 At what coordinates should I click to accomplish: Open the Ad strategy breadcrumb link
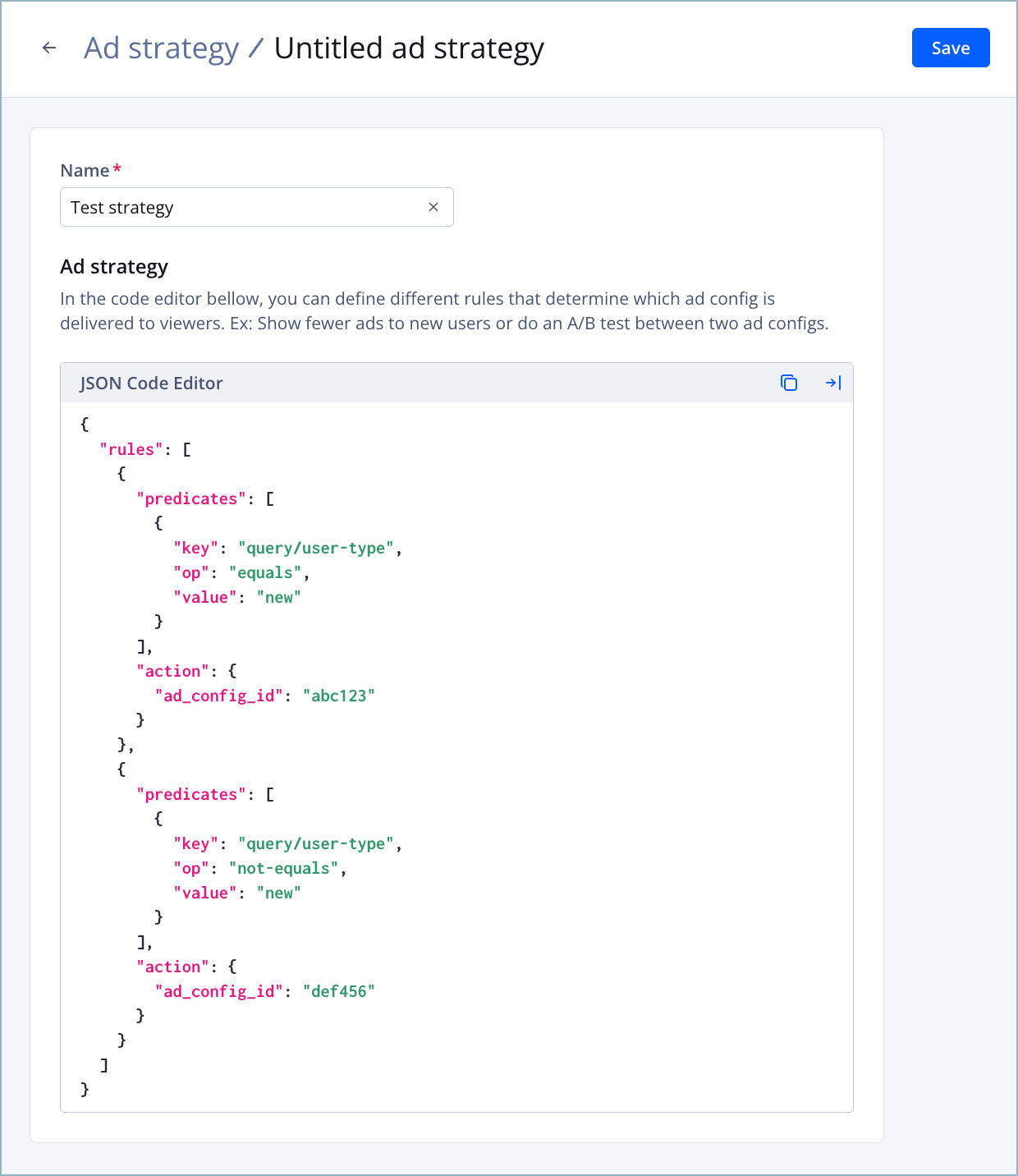161,48
